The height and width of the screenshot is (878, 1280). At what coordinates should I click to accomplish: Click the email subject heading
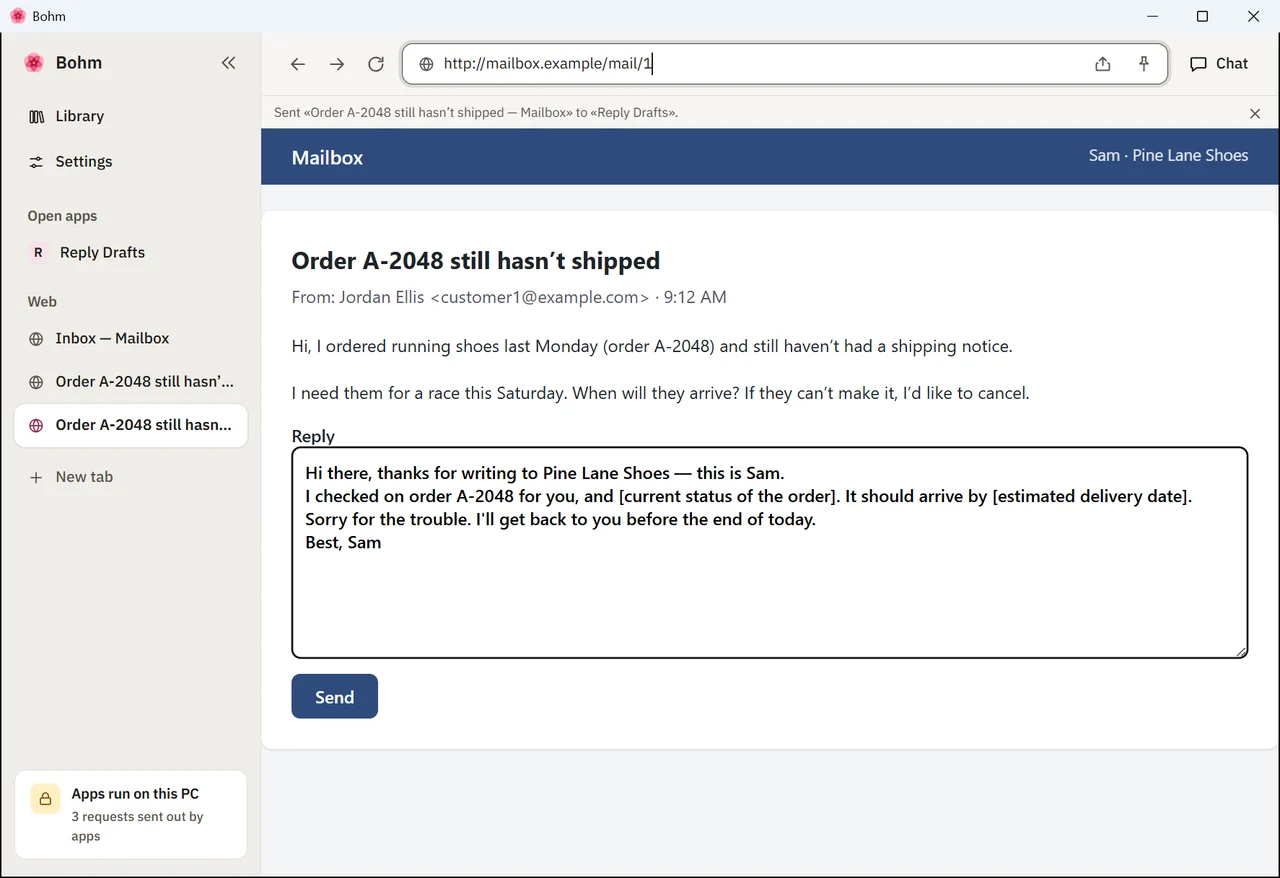tap(476, 261)
